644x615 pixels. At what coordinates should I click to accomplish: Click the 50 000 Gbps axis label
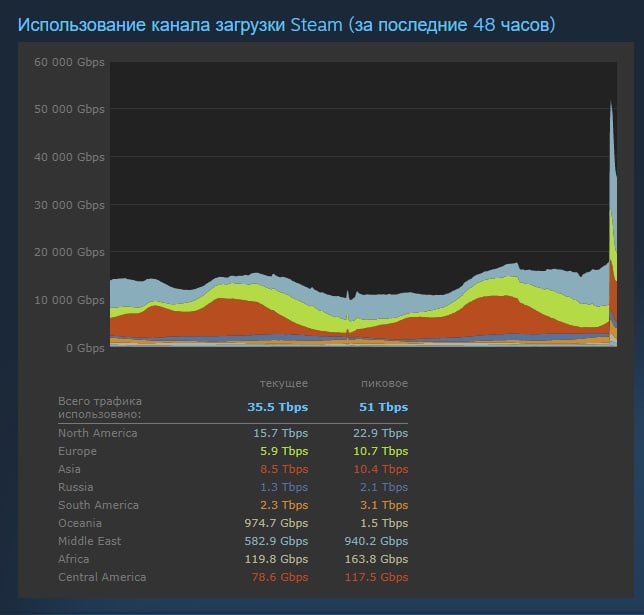tap(69, 109)
